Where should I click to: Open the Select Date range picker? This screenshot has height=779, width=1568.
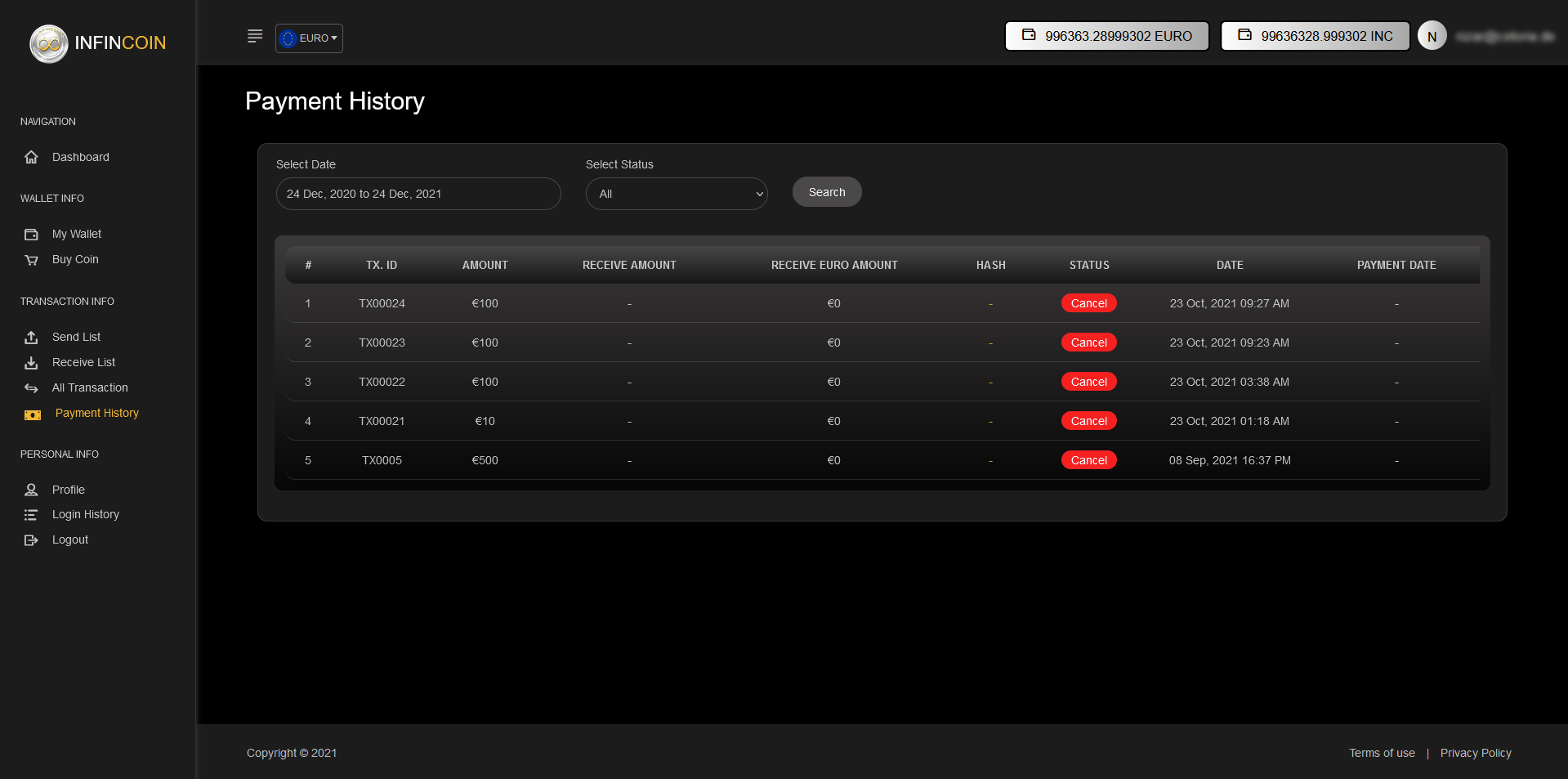[418, 194]
